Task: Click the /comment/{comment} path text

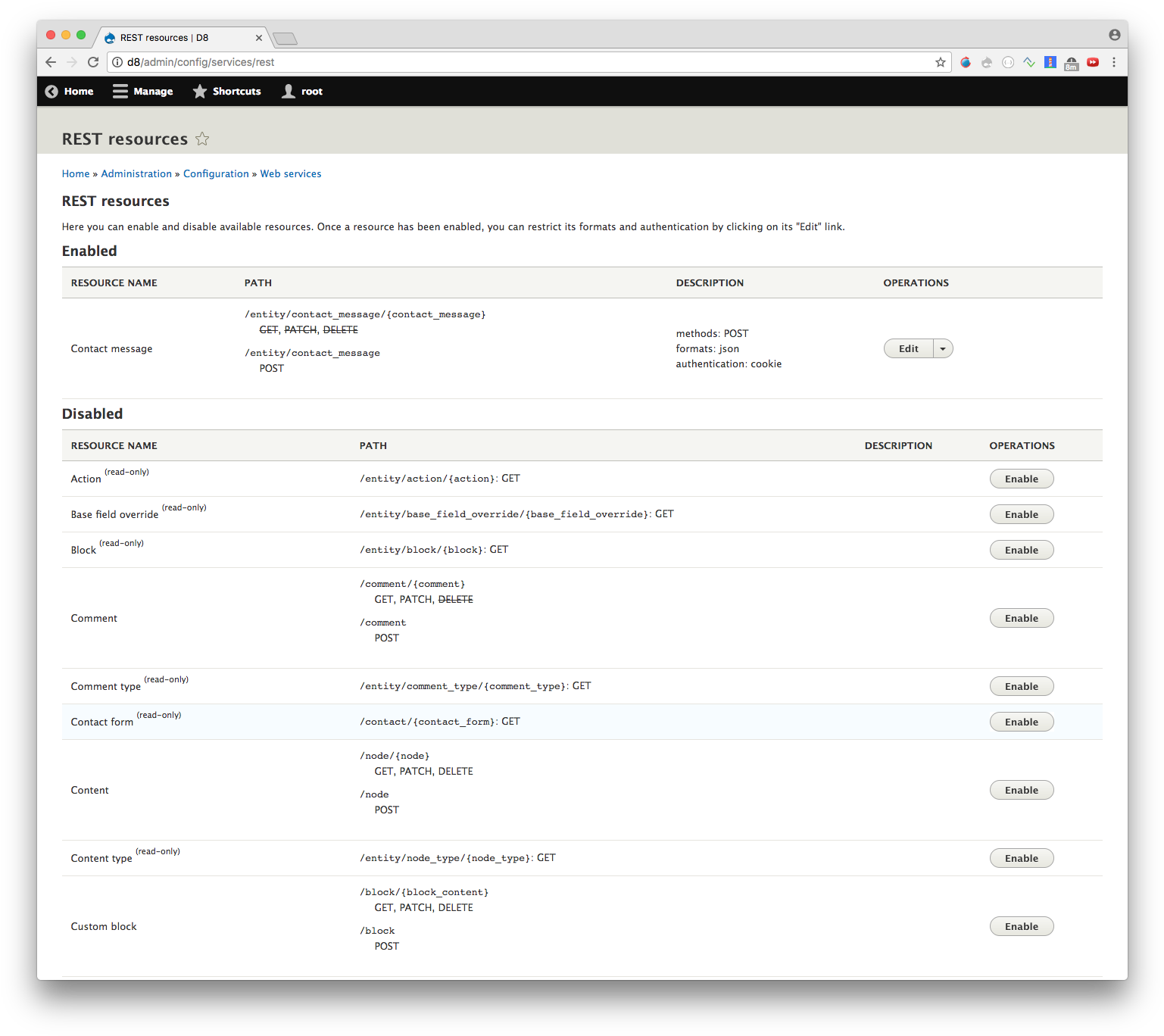Action: click(413, 584)
